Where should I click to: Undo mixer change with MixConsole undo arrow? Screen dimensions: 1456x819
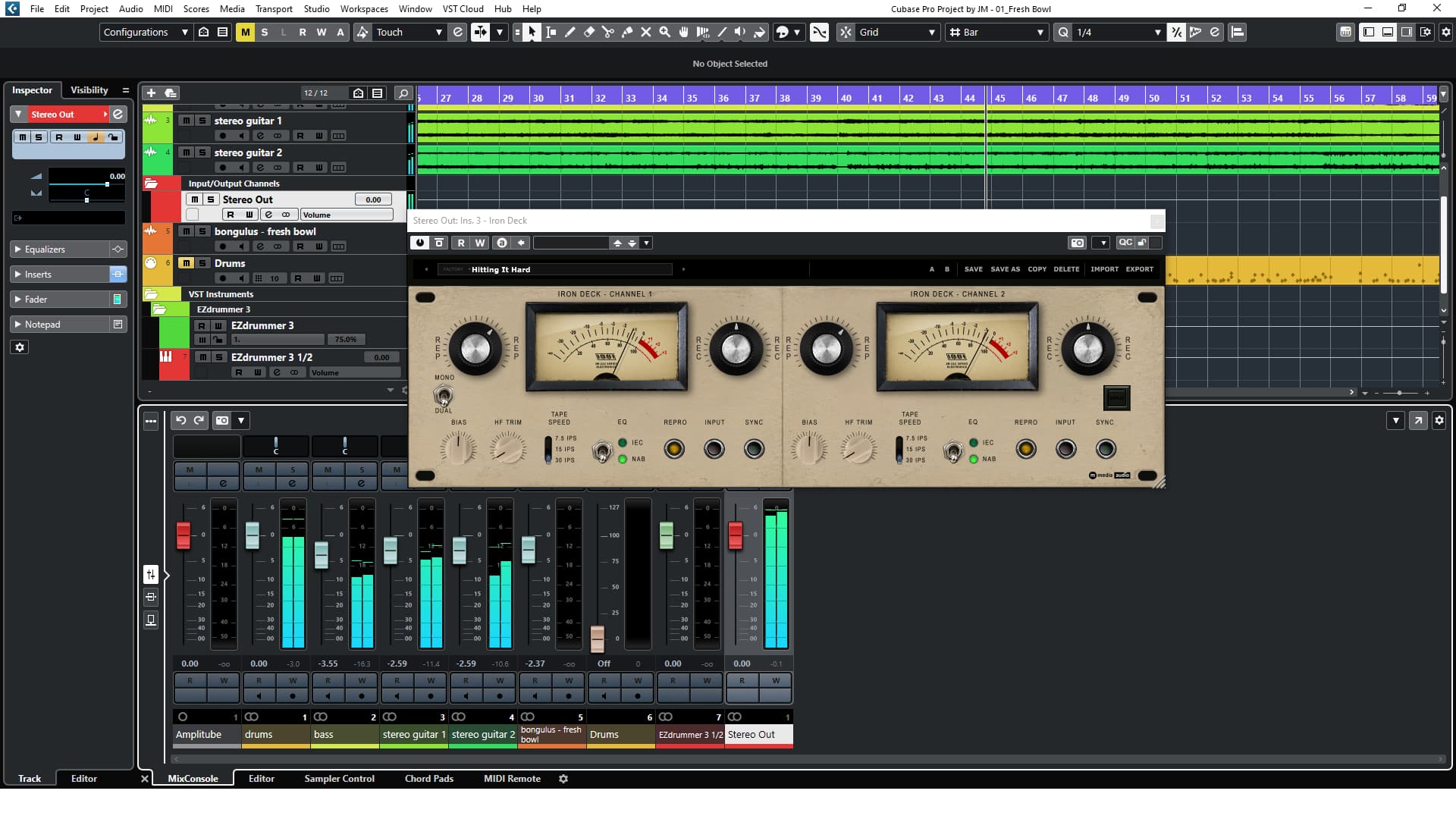(180, 420)
